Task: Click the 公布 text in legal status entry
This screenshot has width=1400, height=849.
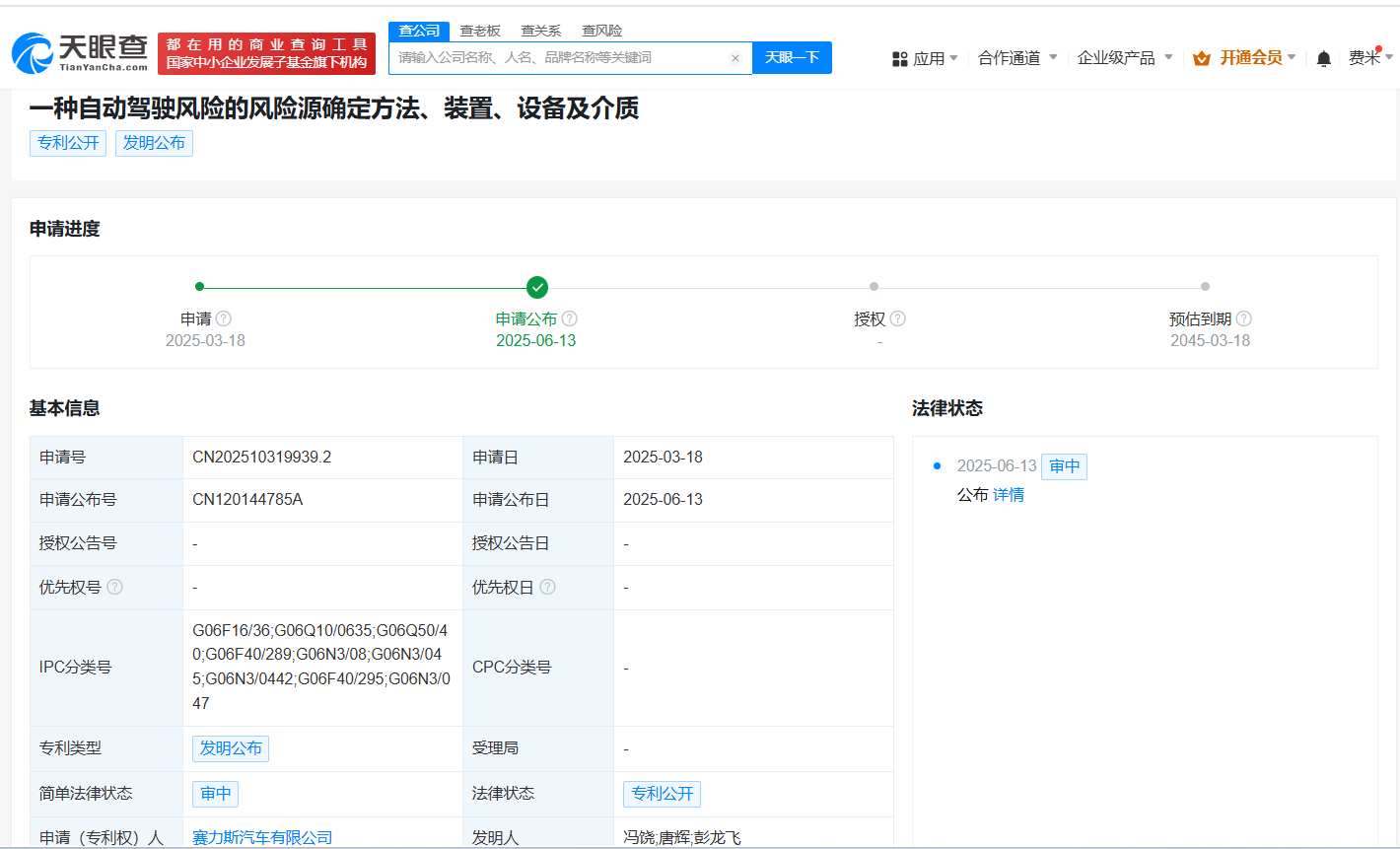Action: click(x=973, y=495)
